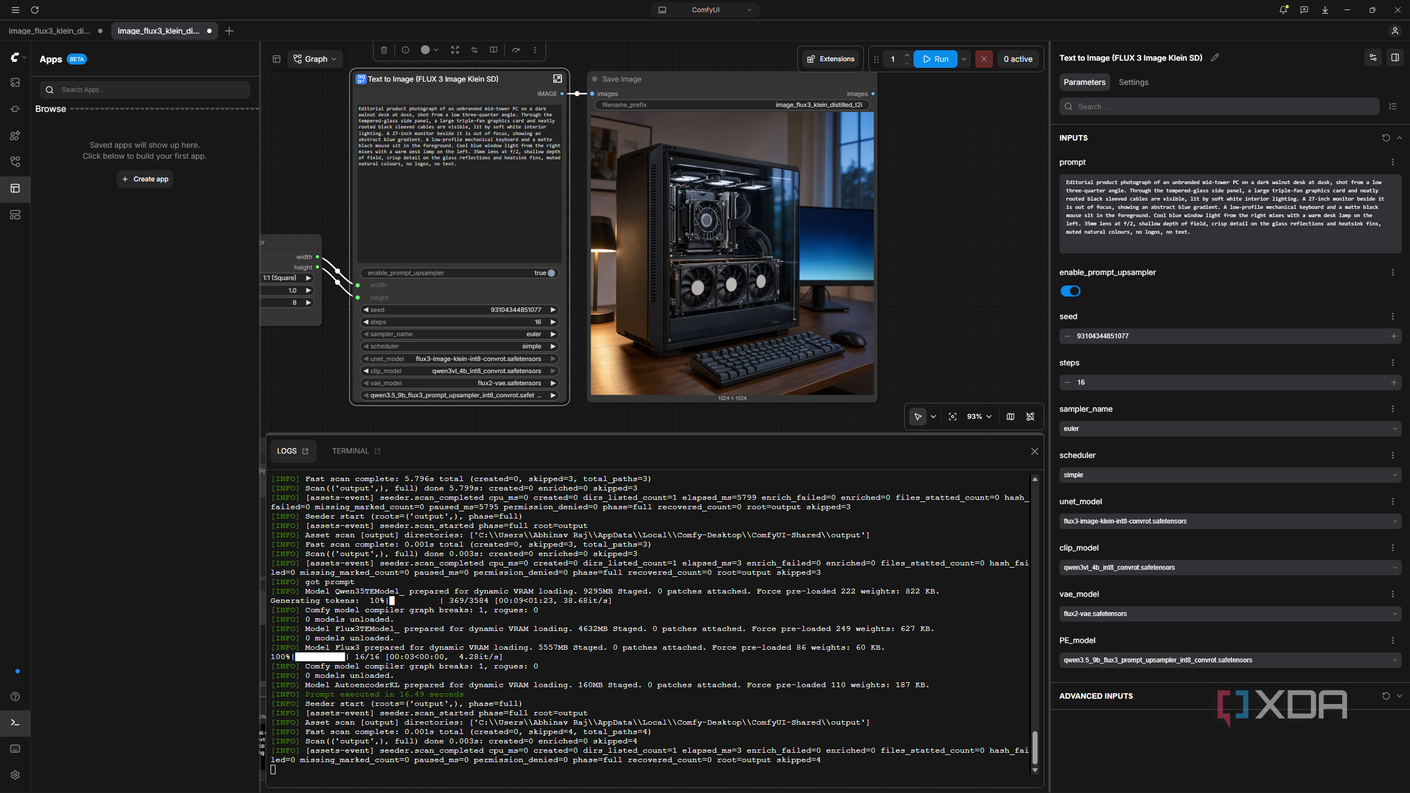Reset the INPUTS section values
This screenshot has width=1410, height=793.
(1386, 138)
